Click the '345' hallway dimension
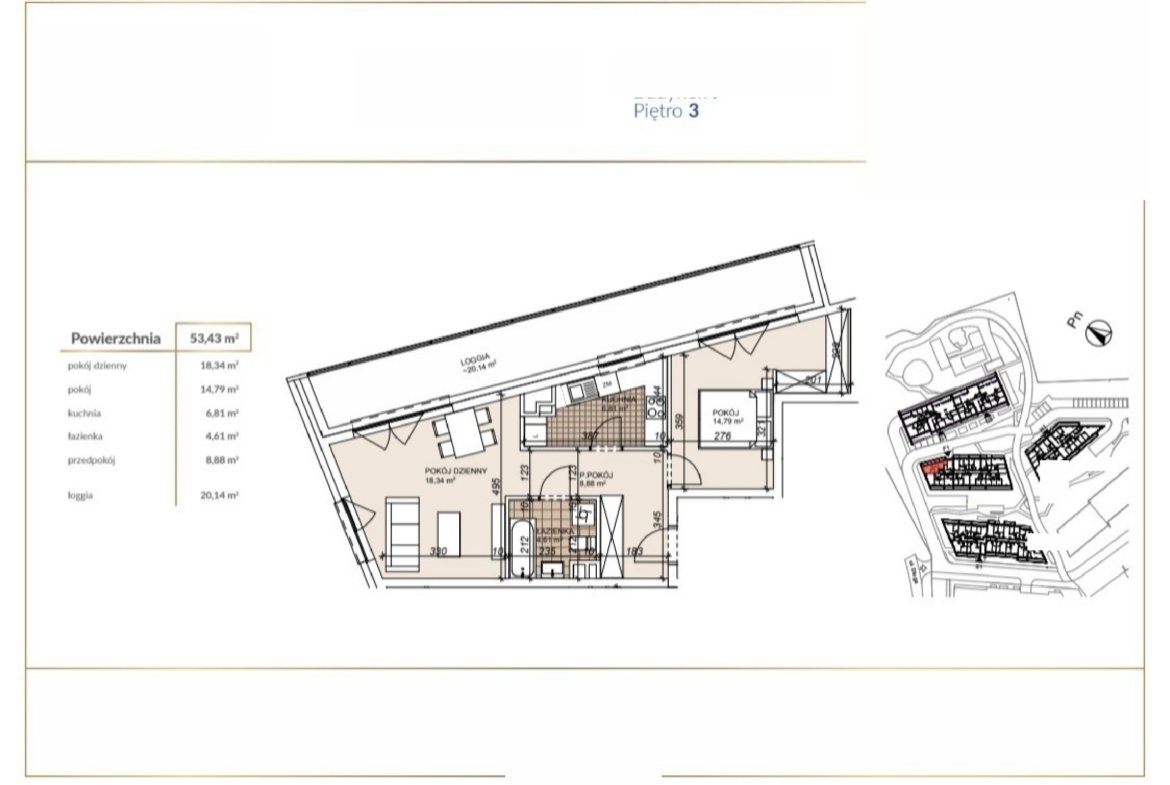Image resolution: width=1170 pixels, height=785 pixels. pyautogui.click(x=656, y=520)
